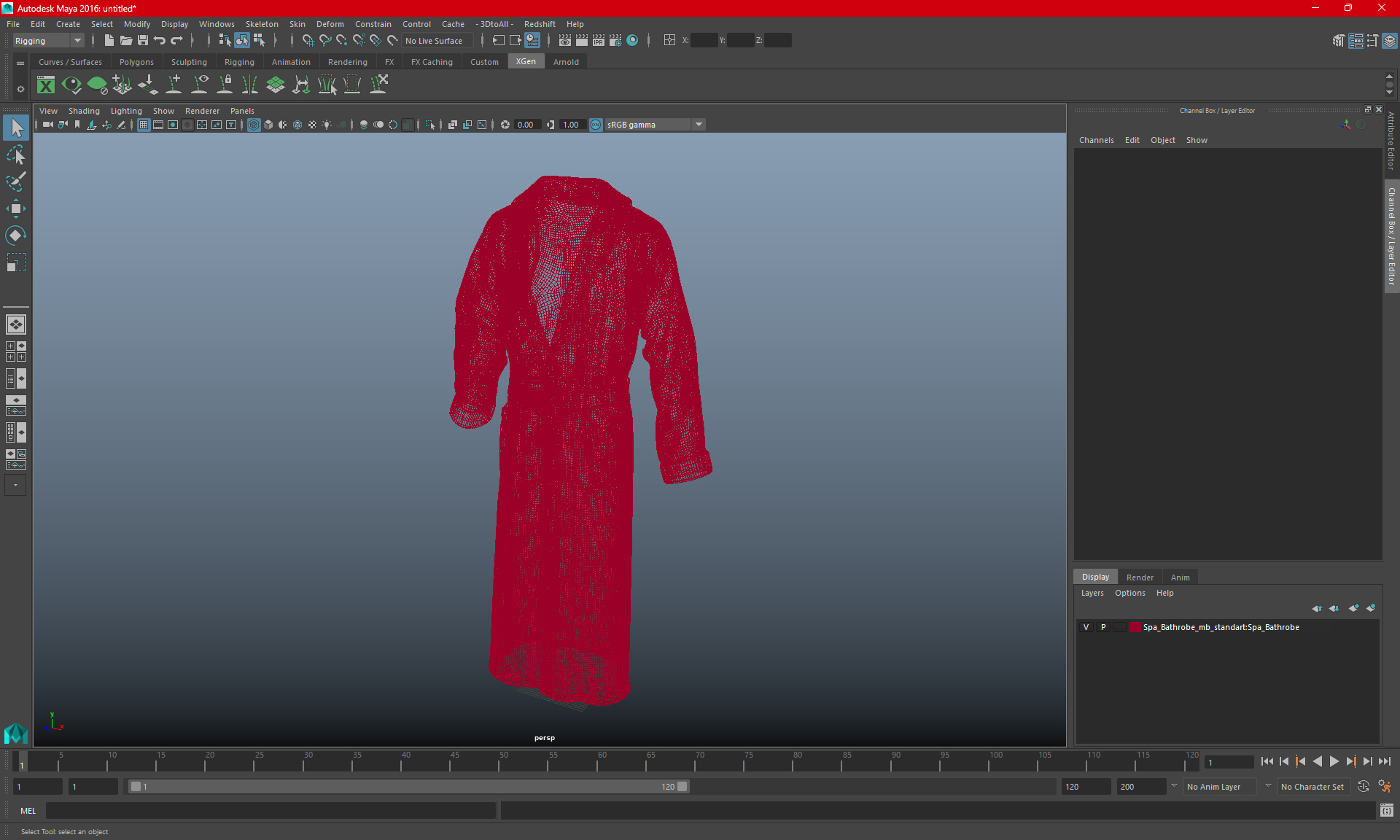Open the Render layer tab
Viewport: 1400px width, 840px height.
coord(1140,577)
